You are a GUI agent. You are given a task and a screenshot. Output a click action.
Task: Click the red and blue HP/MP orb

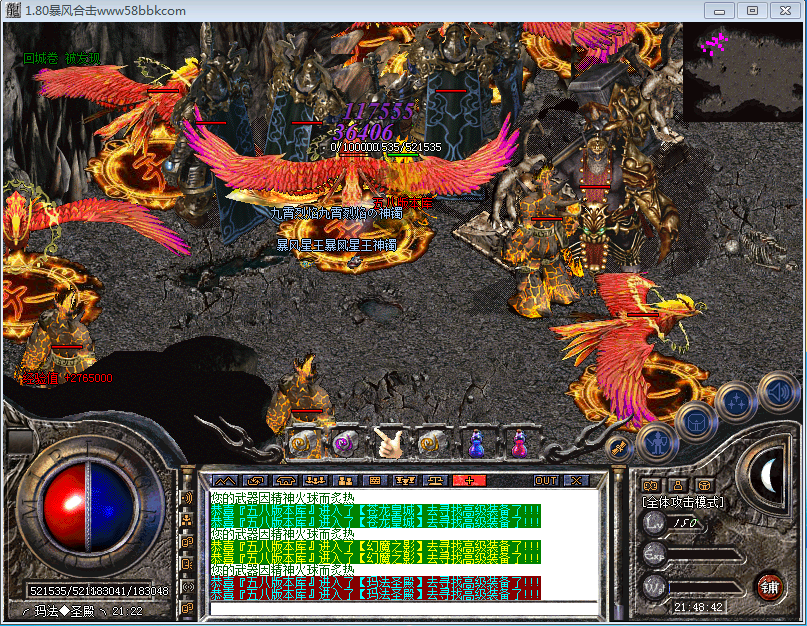(90, 507)
